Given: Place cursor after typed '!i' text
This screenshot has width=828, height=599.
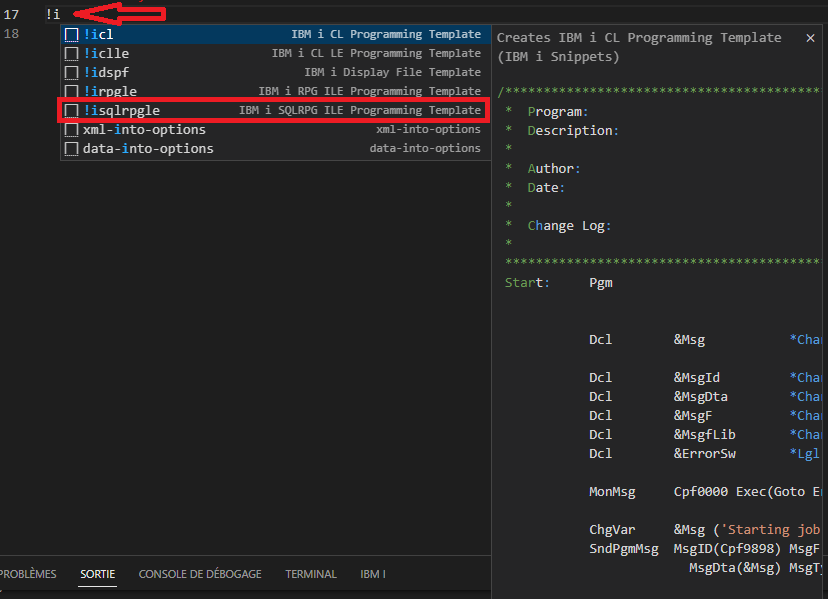Looking at the screenshot, I should pyautogui.click(x=61, y=15).
